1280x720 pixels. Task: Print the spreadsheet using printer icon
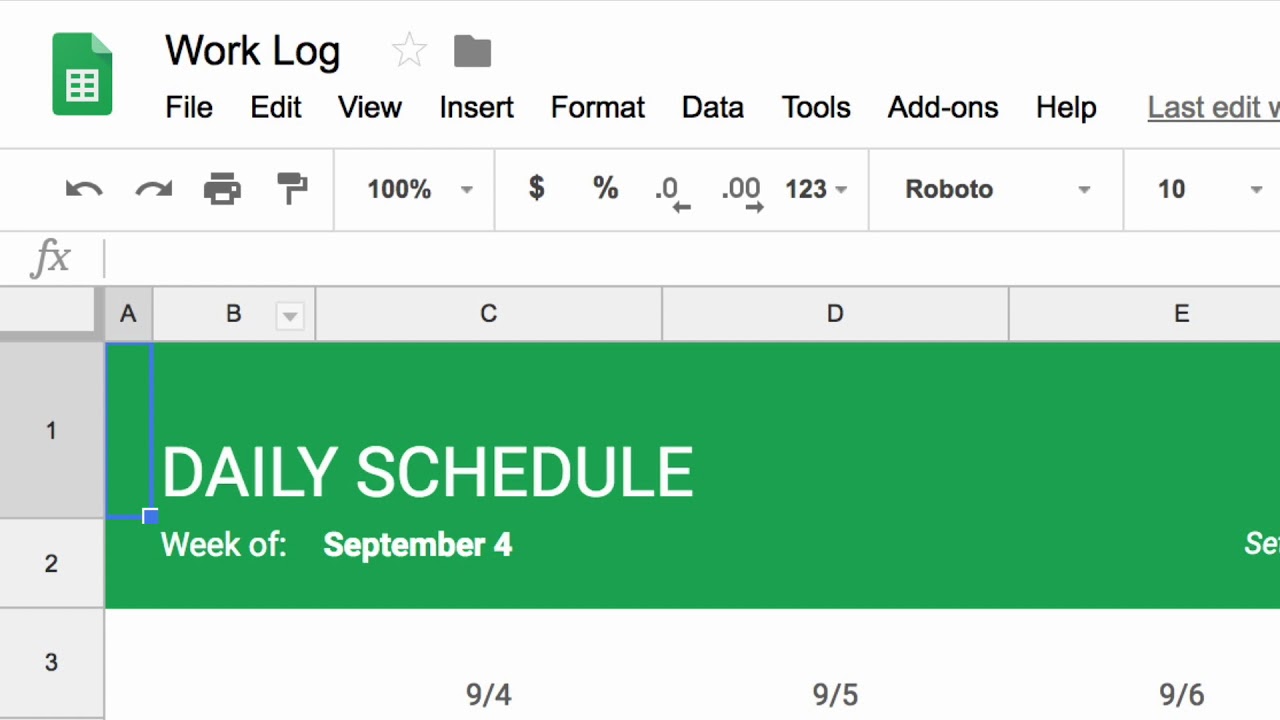(x=222, y=189)
